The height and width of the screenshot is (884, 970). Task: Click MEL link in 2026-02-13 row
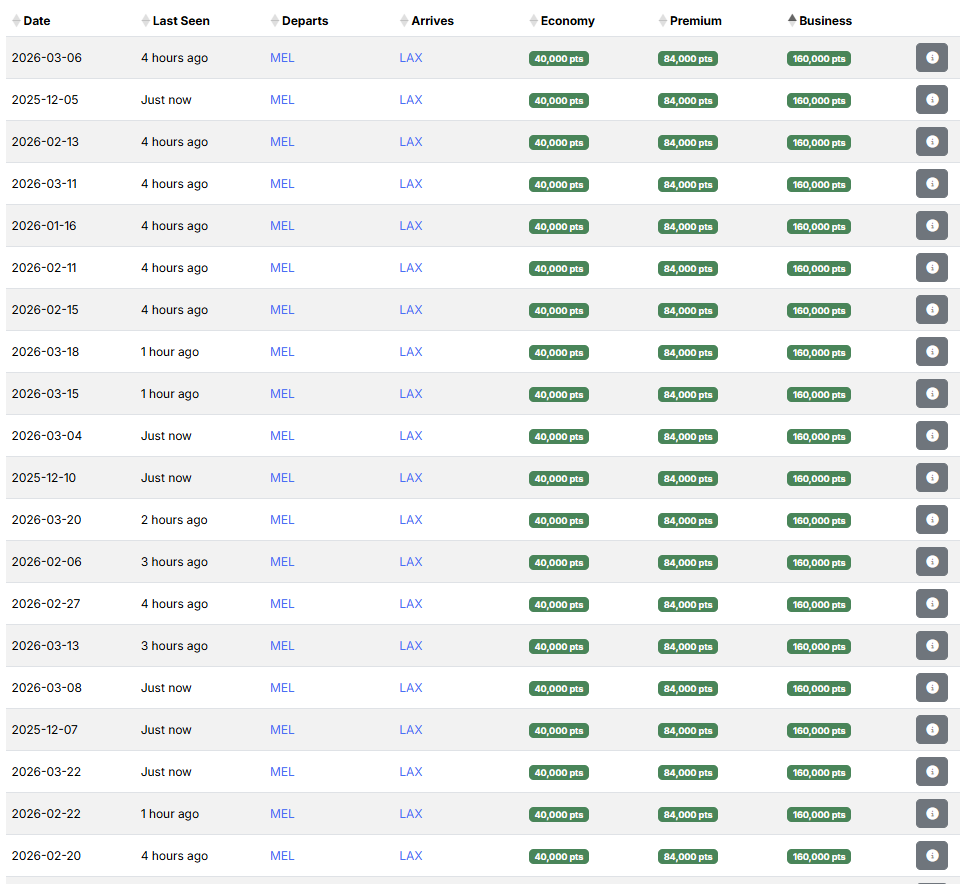tap(282, 142)
